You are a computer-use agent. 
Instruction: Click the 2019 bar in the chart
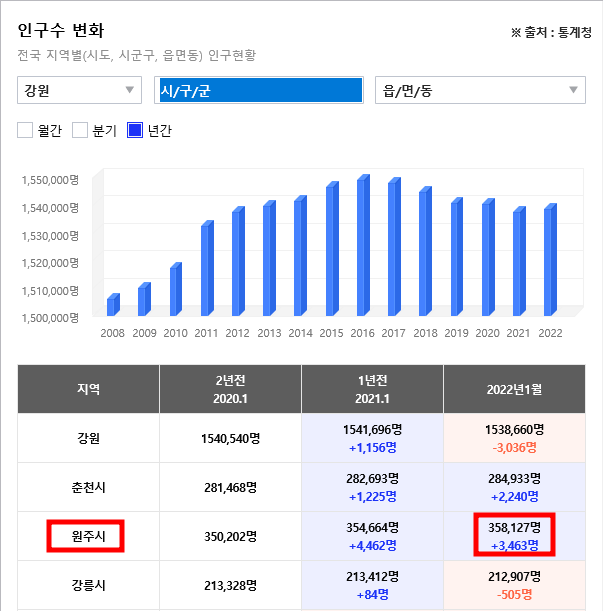(456, 256)
